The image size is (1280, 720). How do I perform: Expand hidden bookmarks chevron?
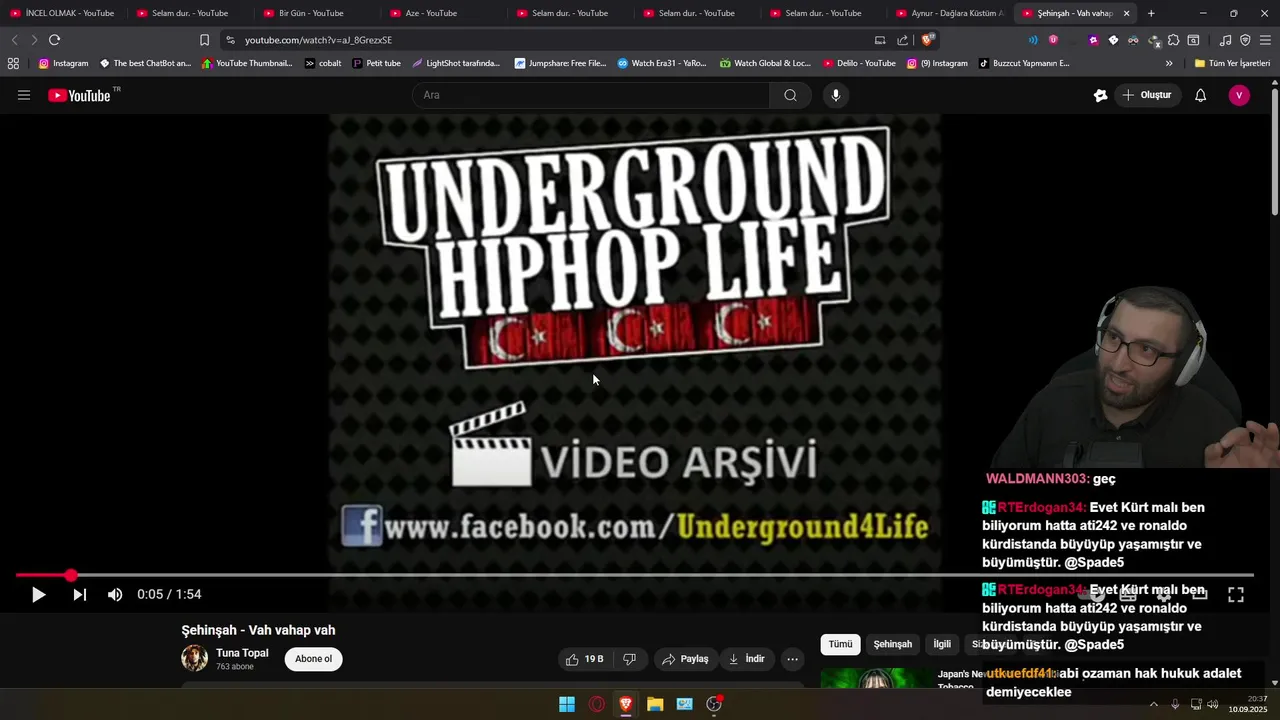pyautogui.click(x=1169, y=63)
